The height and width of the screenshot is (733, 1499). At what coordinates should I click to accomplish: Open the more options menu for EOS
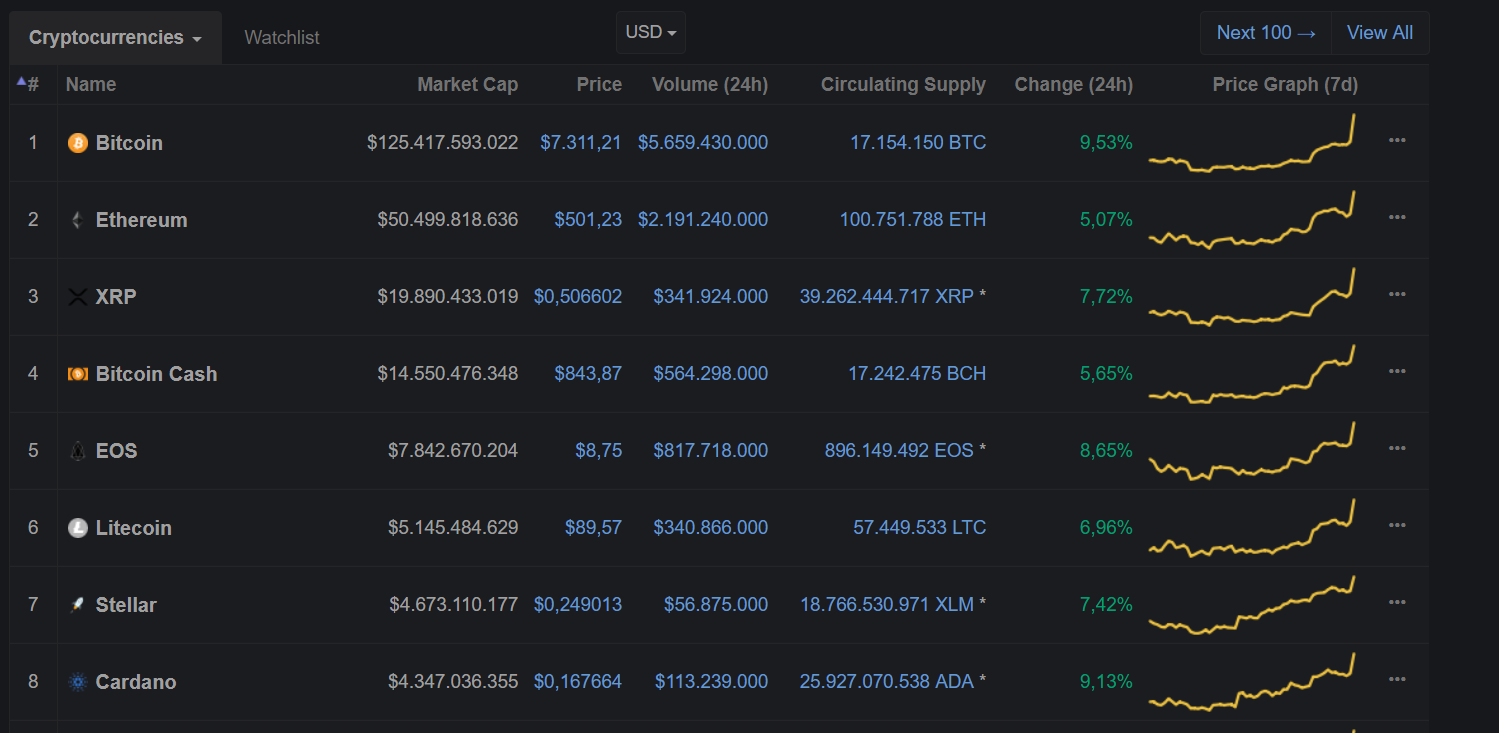pyautogui.click(x=1397, y=448)
